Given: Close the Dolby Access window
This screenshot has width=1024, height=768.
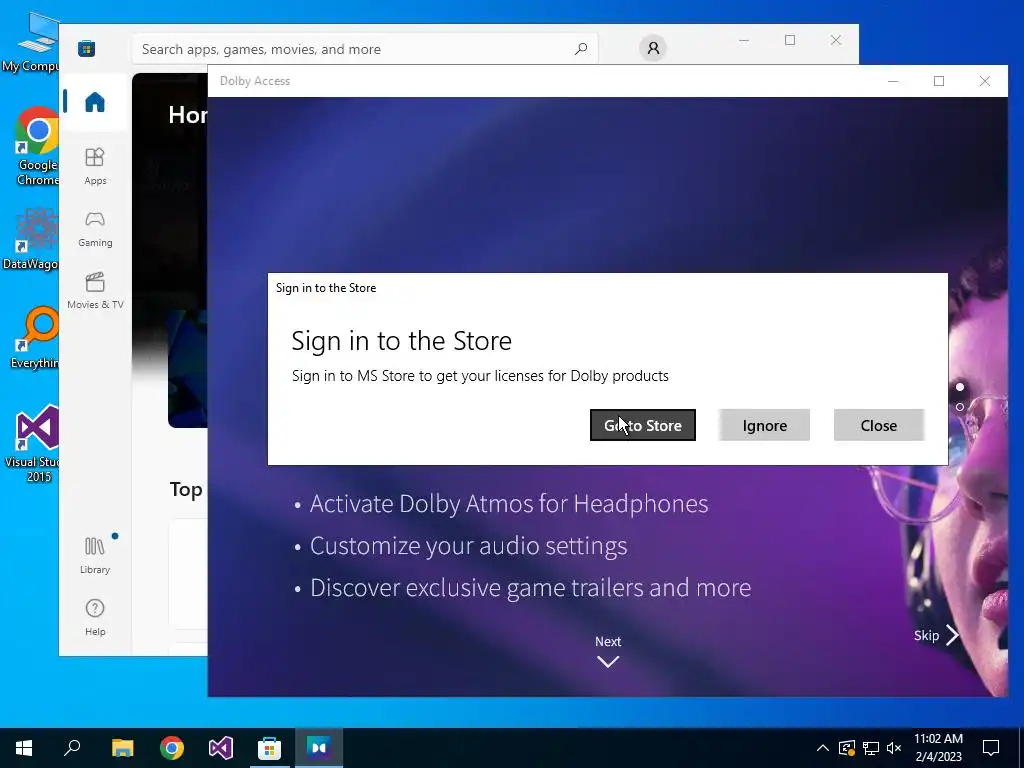Looking at the screenshot, I should [x=984, y=81].
